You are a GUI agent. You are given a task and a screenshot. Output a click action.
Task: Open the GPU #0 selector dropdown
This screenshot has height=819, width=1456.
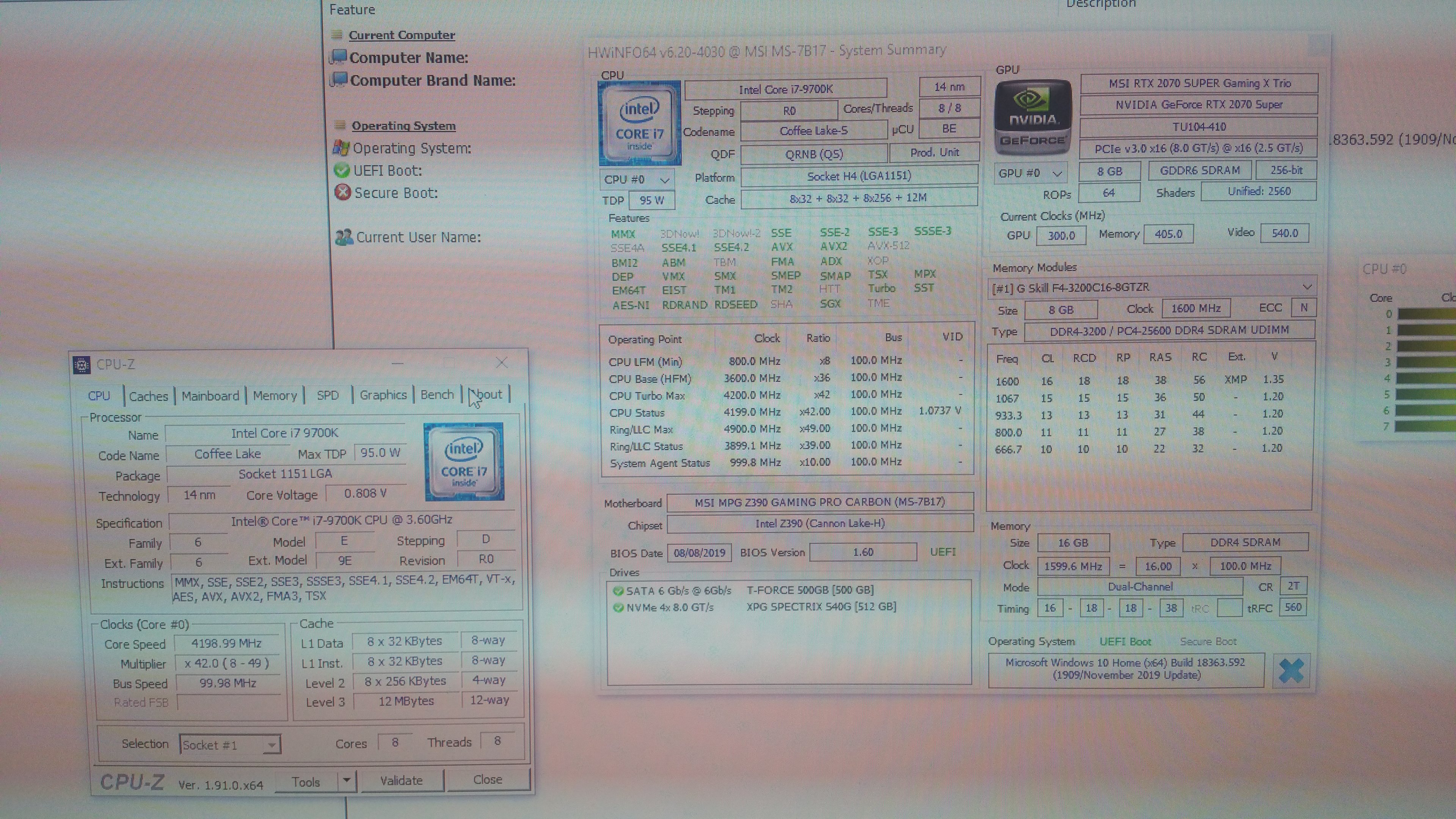pyautogui.click(x=1057, y=173)
